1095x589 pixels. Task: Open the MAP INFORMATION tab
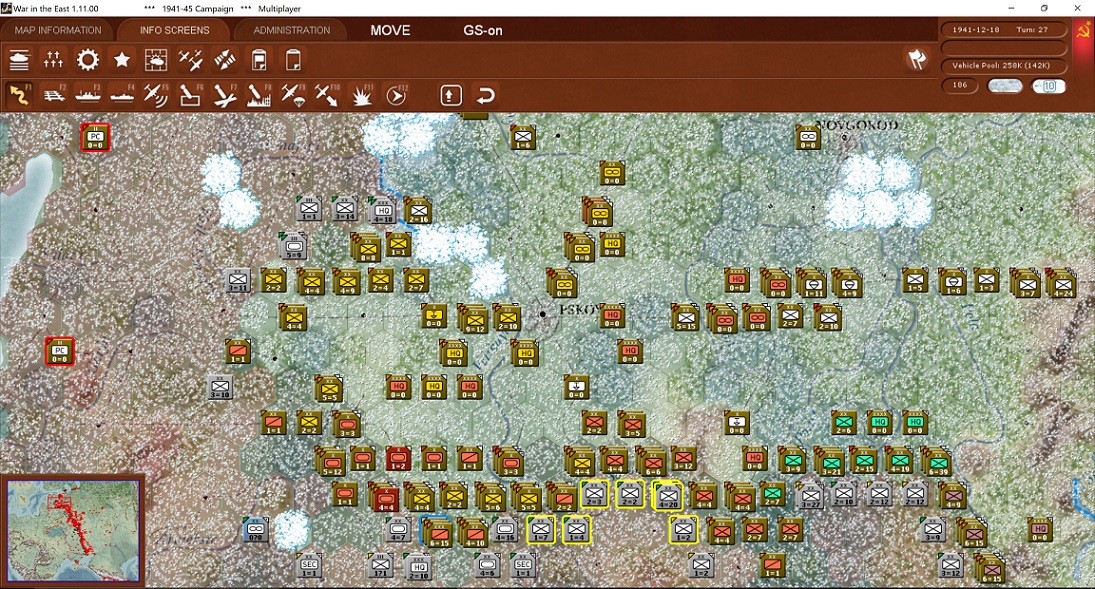click(x=58, y=30)
